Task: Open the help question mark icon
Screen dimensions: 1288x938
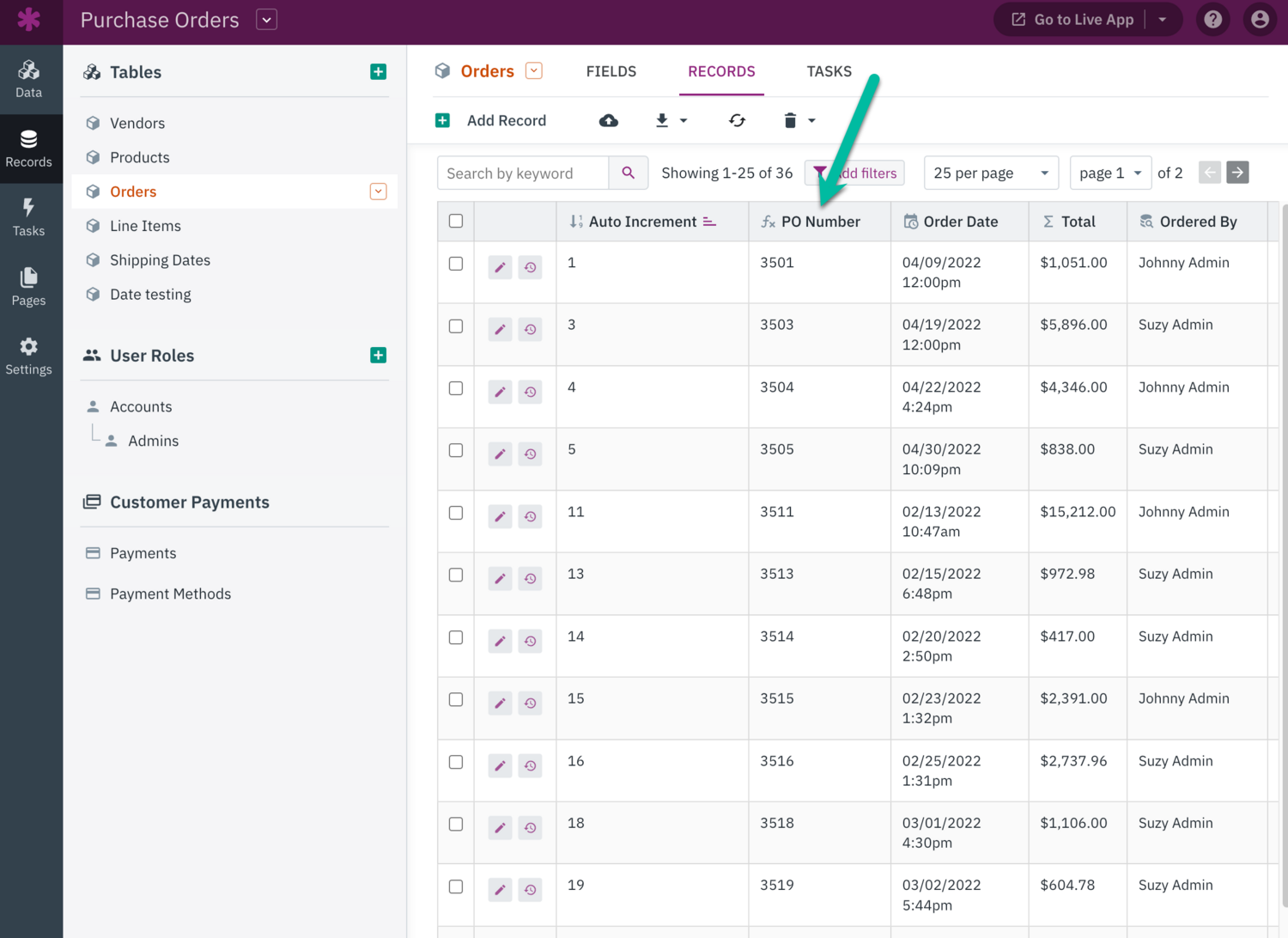Action: coord(1212,20)
